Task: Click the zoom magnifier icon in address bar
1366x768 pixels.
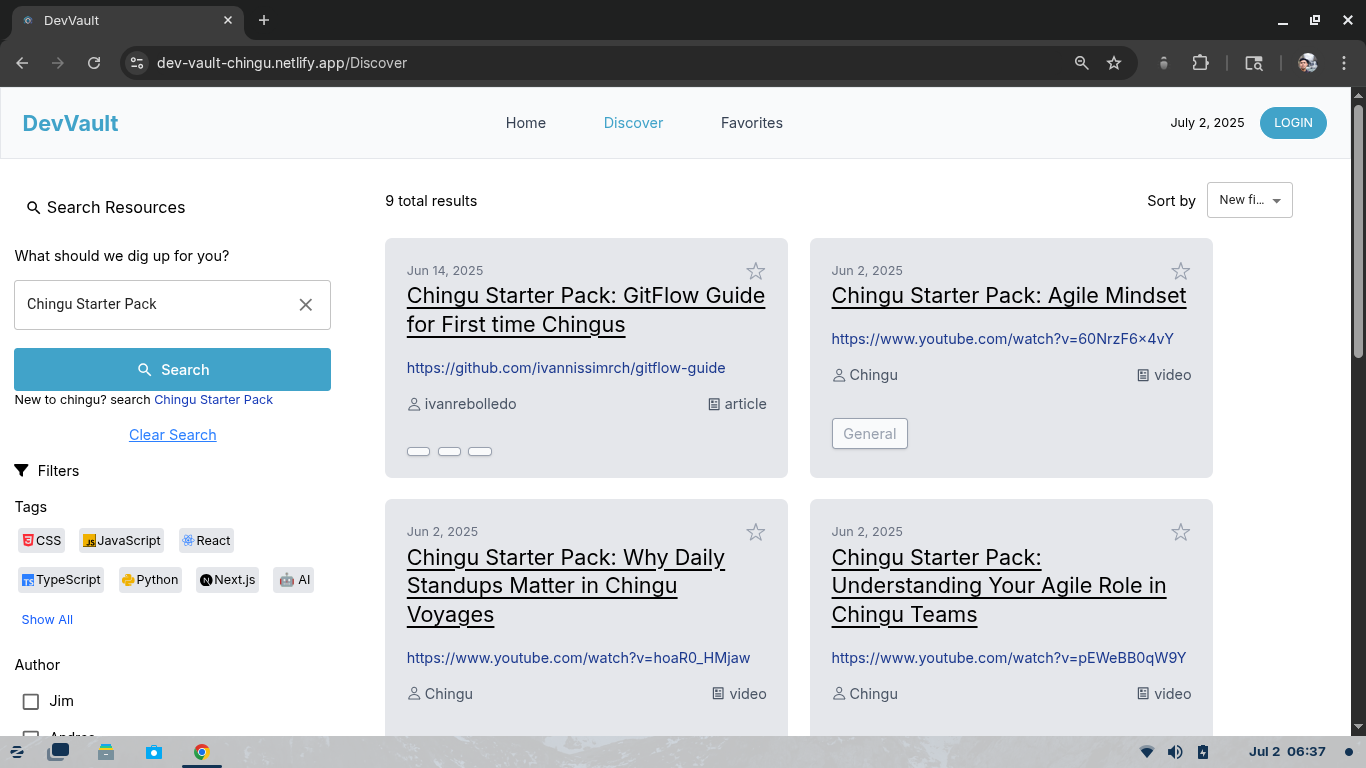Action: click(1081, 63)
